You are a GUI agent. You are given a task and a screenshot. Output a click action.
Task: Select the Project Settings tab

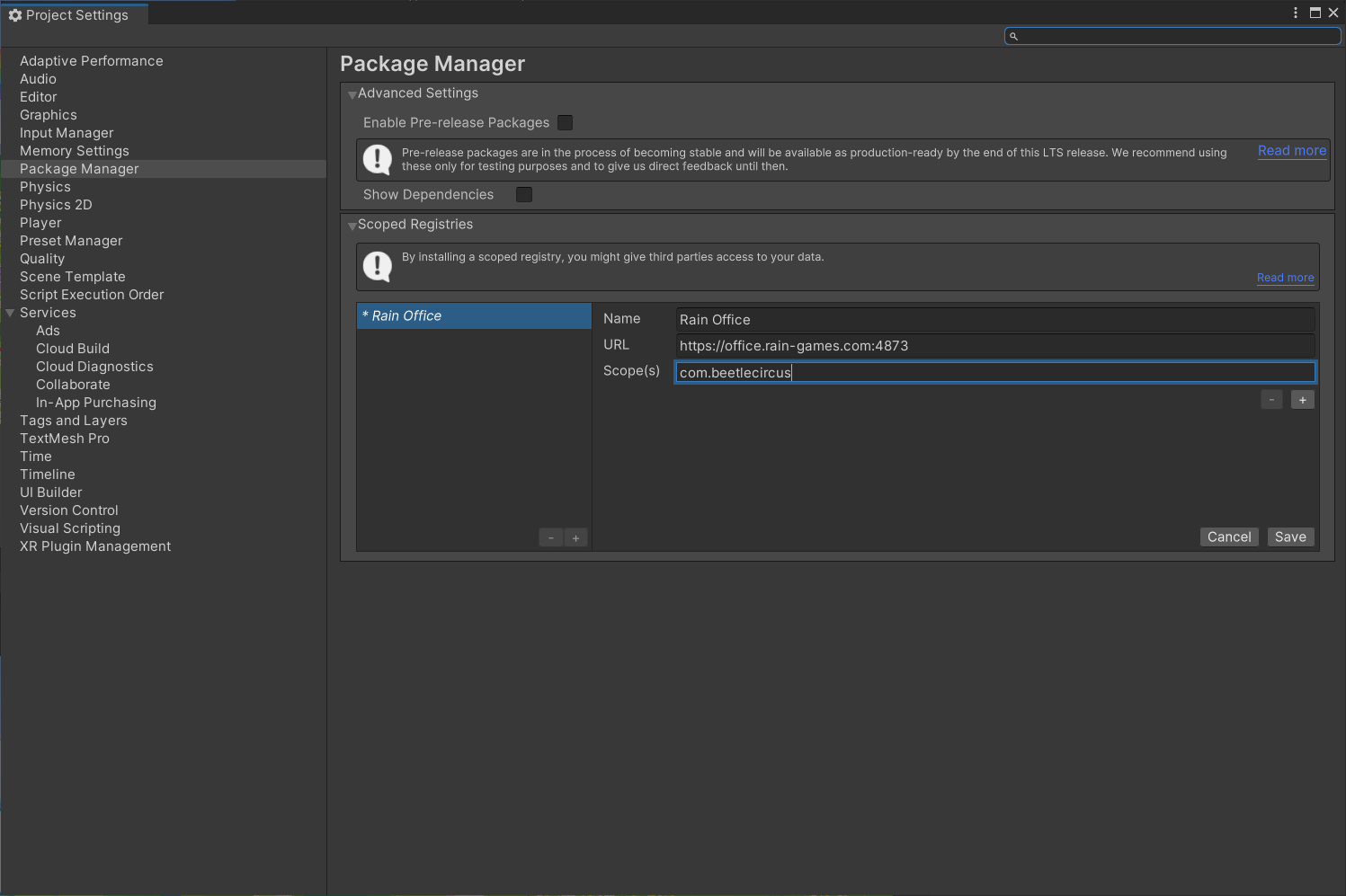[75, 14]
